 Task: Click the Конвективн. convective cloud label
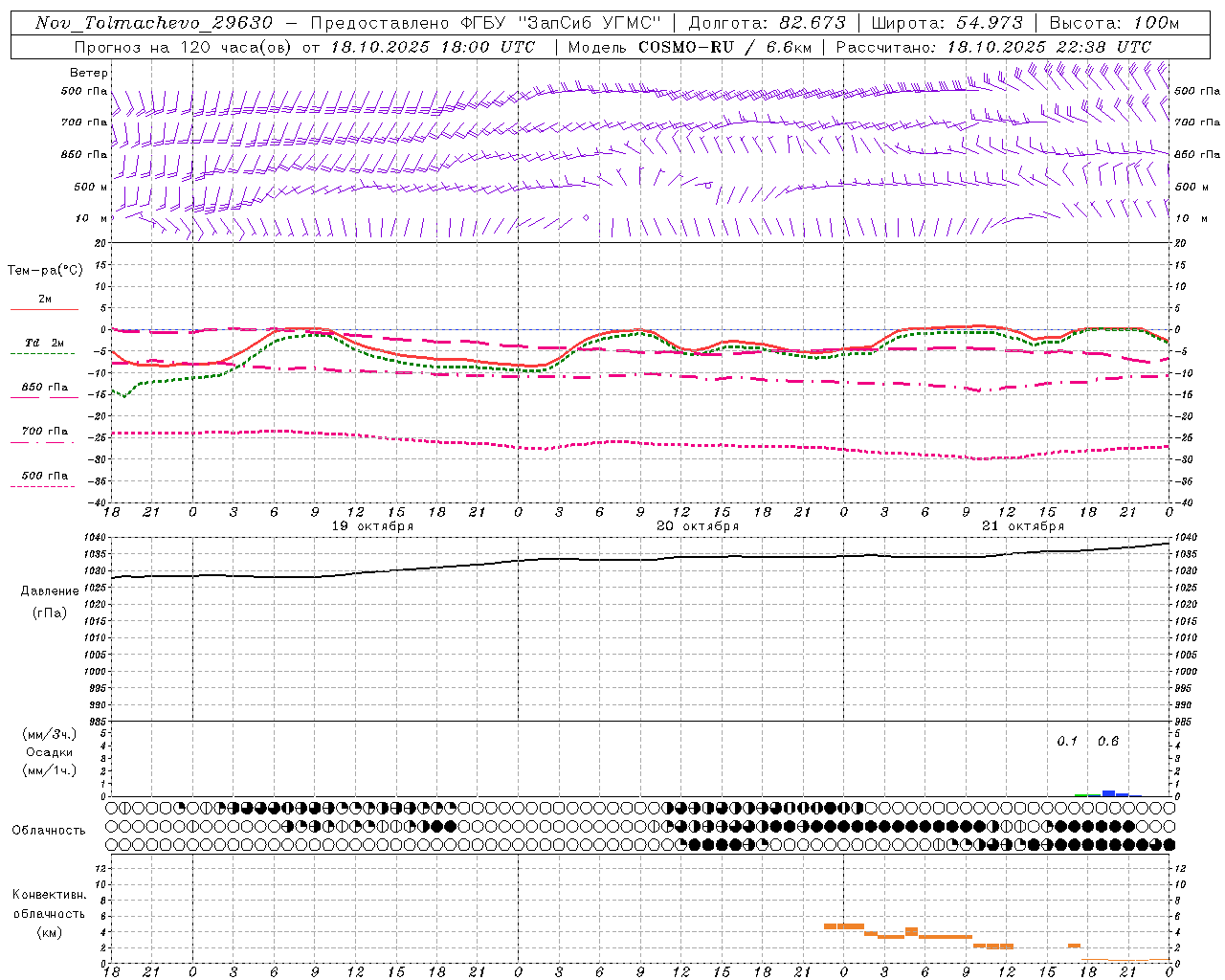[49, 895]
